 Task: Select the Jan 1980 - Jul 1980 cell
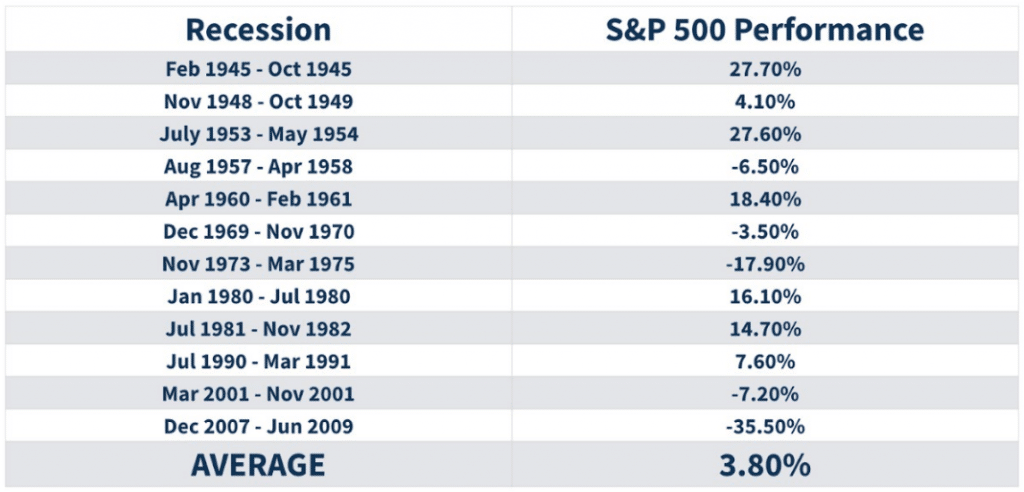pos(258,297)
